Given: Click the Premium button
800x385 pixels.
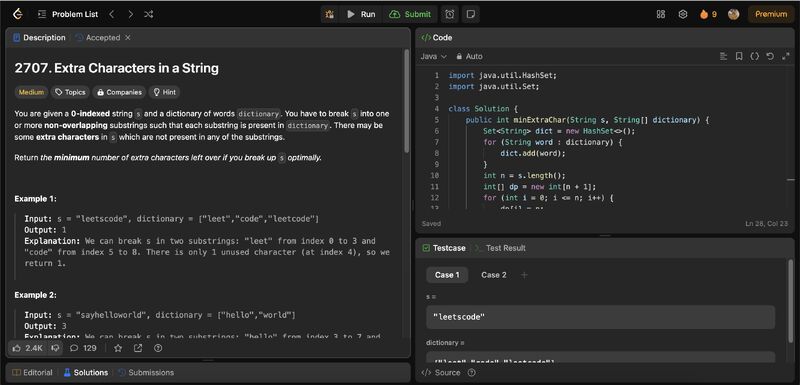Looking at the screenshot, I should click(771, 14).
